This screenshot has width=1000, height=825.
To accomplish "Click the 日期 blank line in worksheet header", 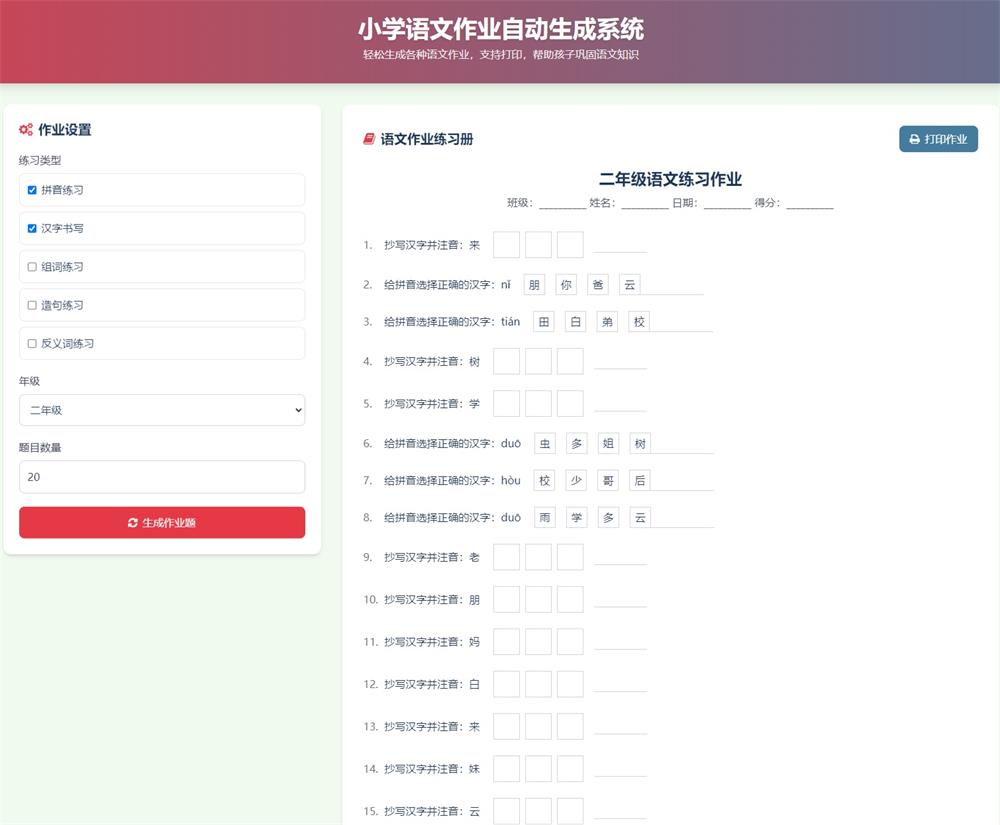I will pyautogui.click(x=728, y=204).
